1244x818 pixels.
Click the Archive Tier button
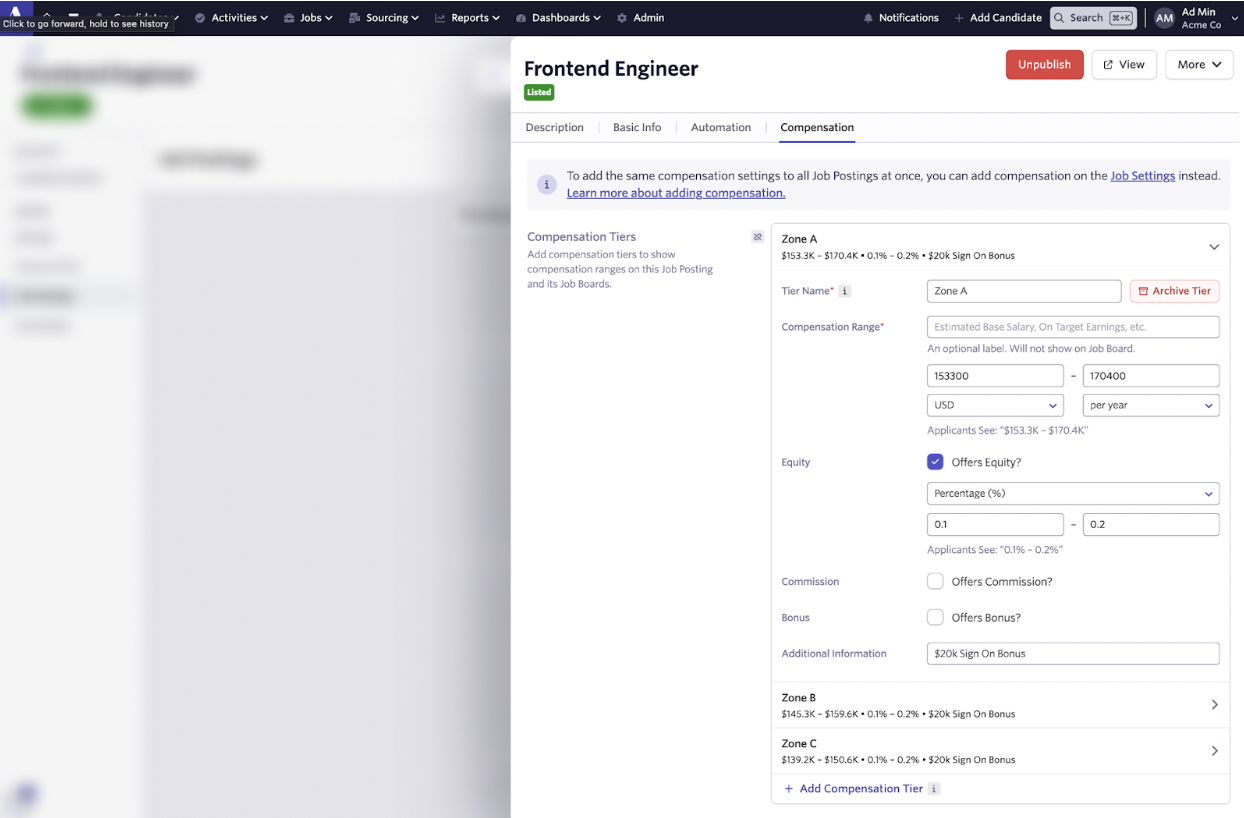coord(1174,291)
